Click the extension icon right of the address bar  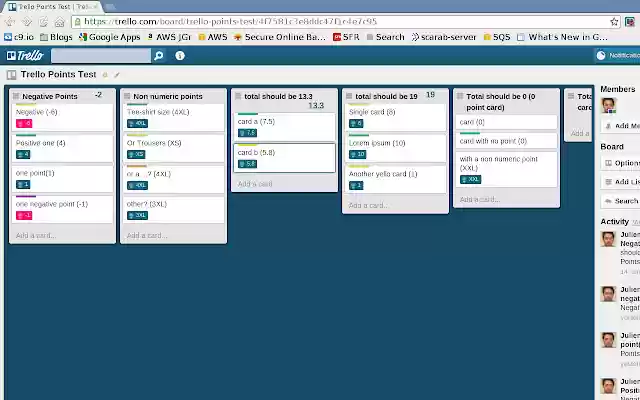coord(630,22)
